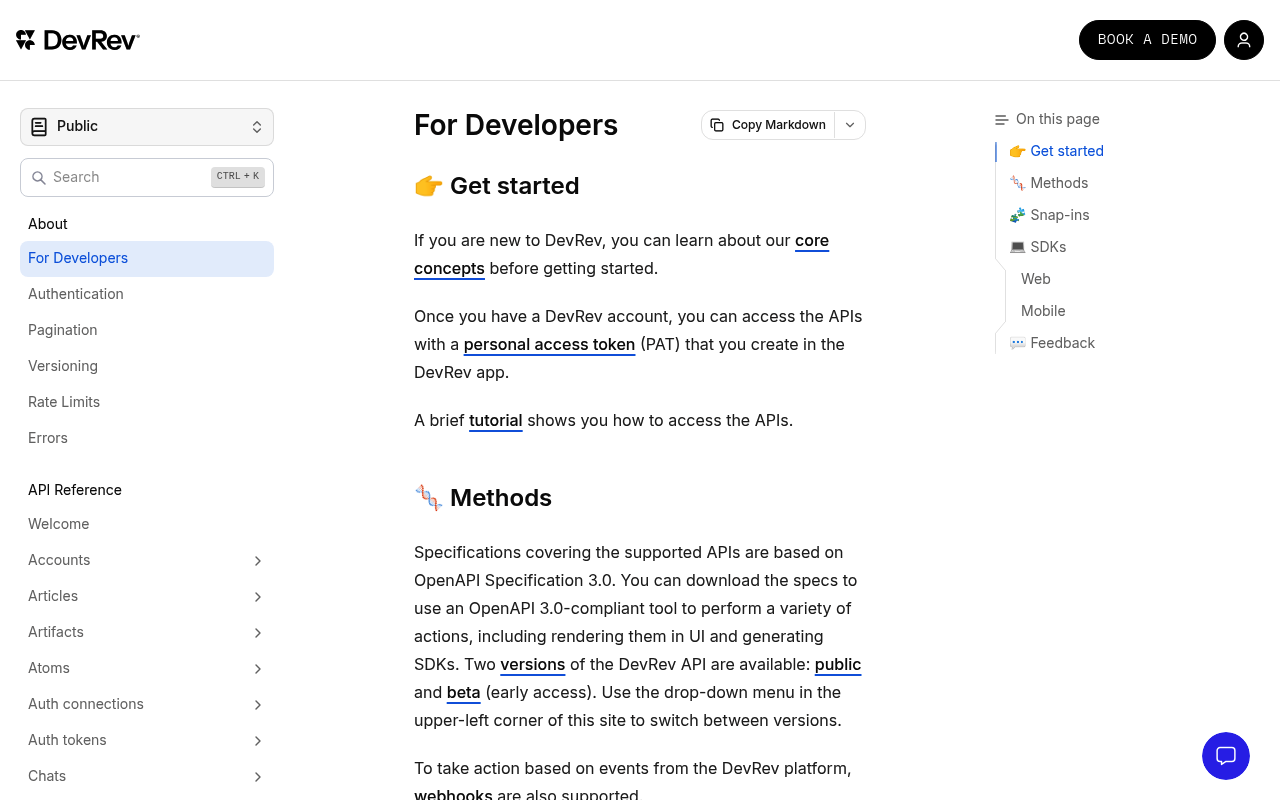
Task: Click the search magnifier icon
Action: pos(39,177)
